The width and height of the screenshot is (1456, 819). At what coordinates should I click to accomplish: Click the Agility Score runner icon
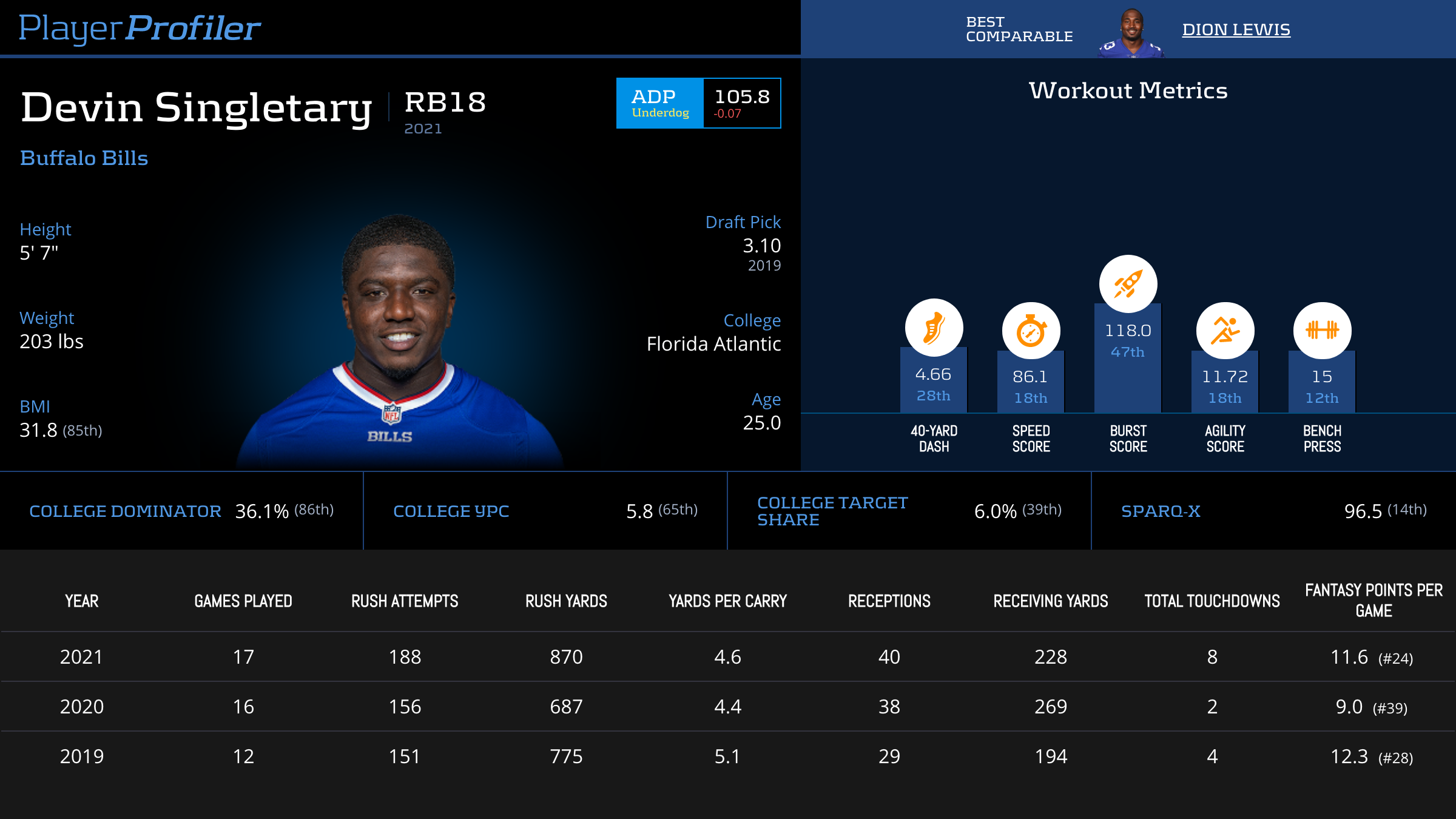coord(1225,331)
